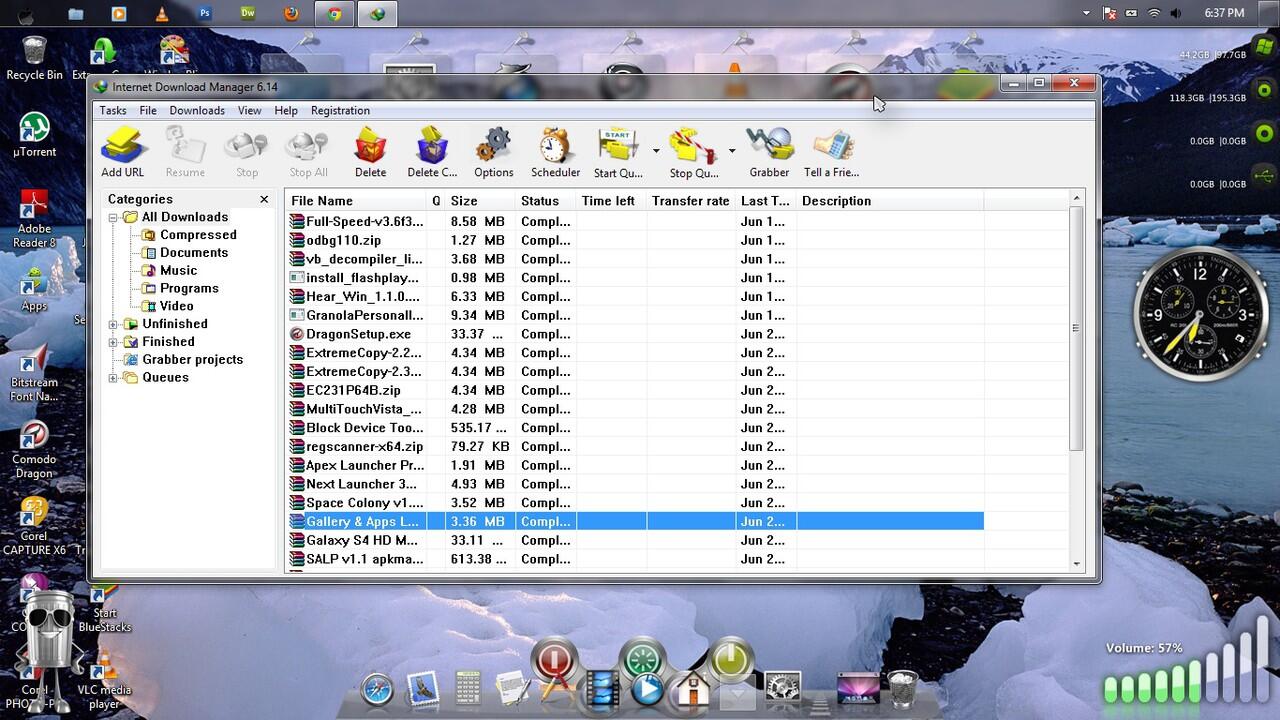This screenshot has width=1280, height=720.
Task: Open the Tasks menu
Action: (x=113, y=110)
